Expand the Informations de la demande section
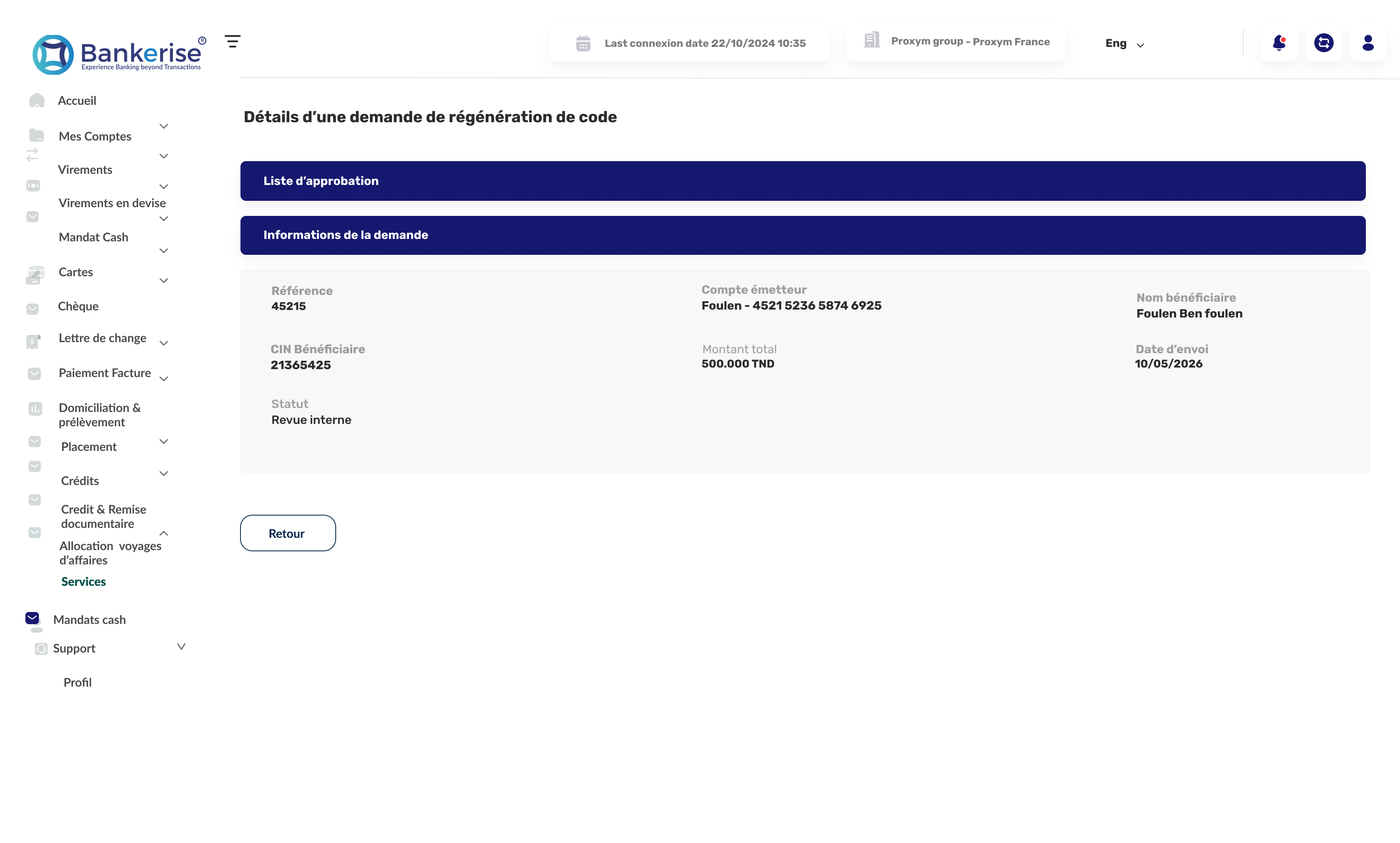Viewport: 1400px width, 843px height. click(802, 235)
